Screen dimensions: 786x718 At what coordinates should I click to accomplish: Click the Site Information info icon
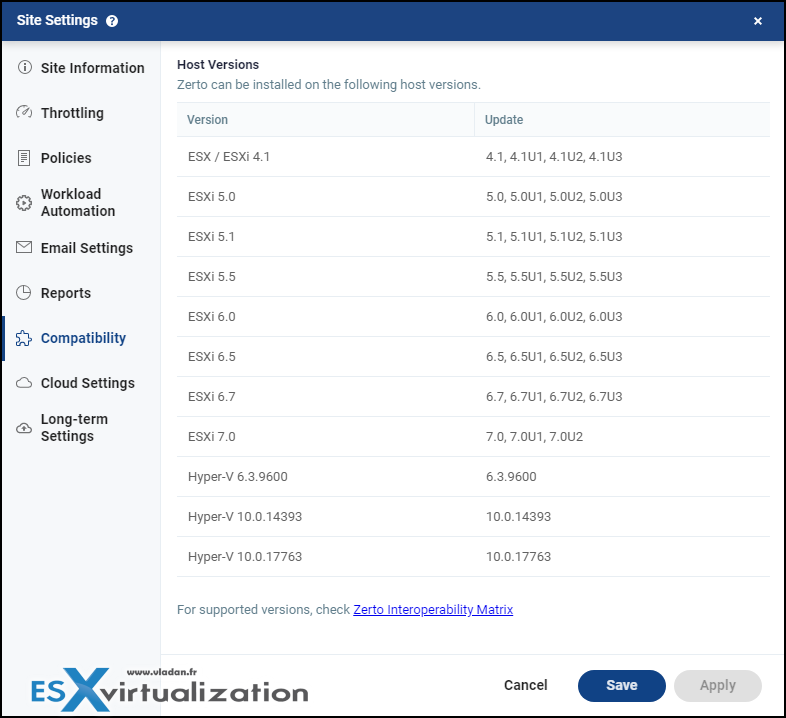25,67
